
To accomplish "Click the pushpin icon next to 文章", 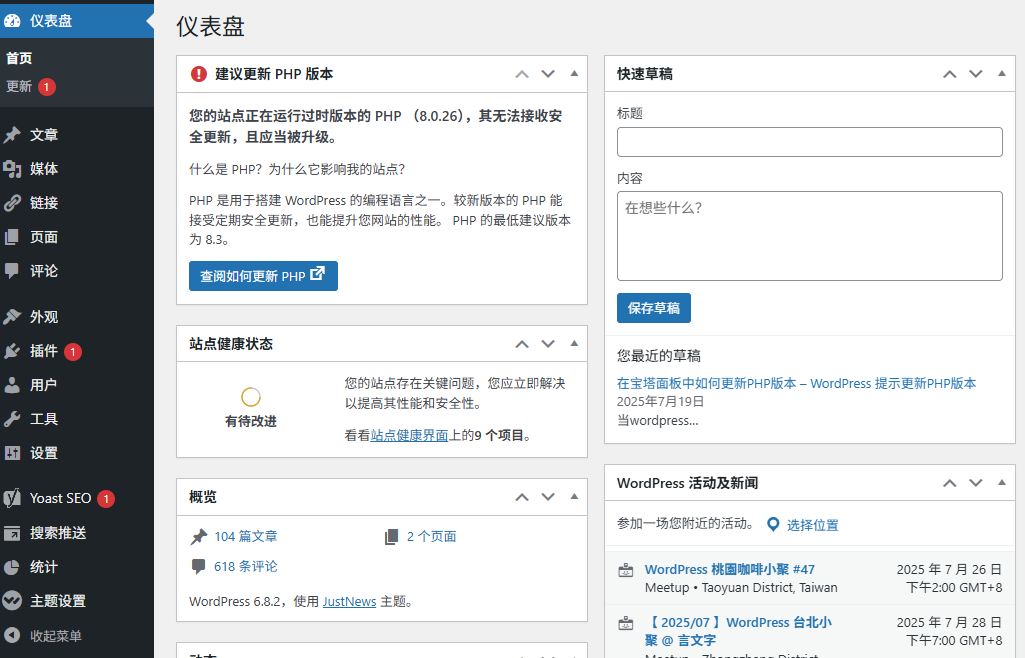I will [12, 135].
